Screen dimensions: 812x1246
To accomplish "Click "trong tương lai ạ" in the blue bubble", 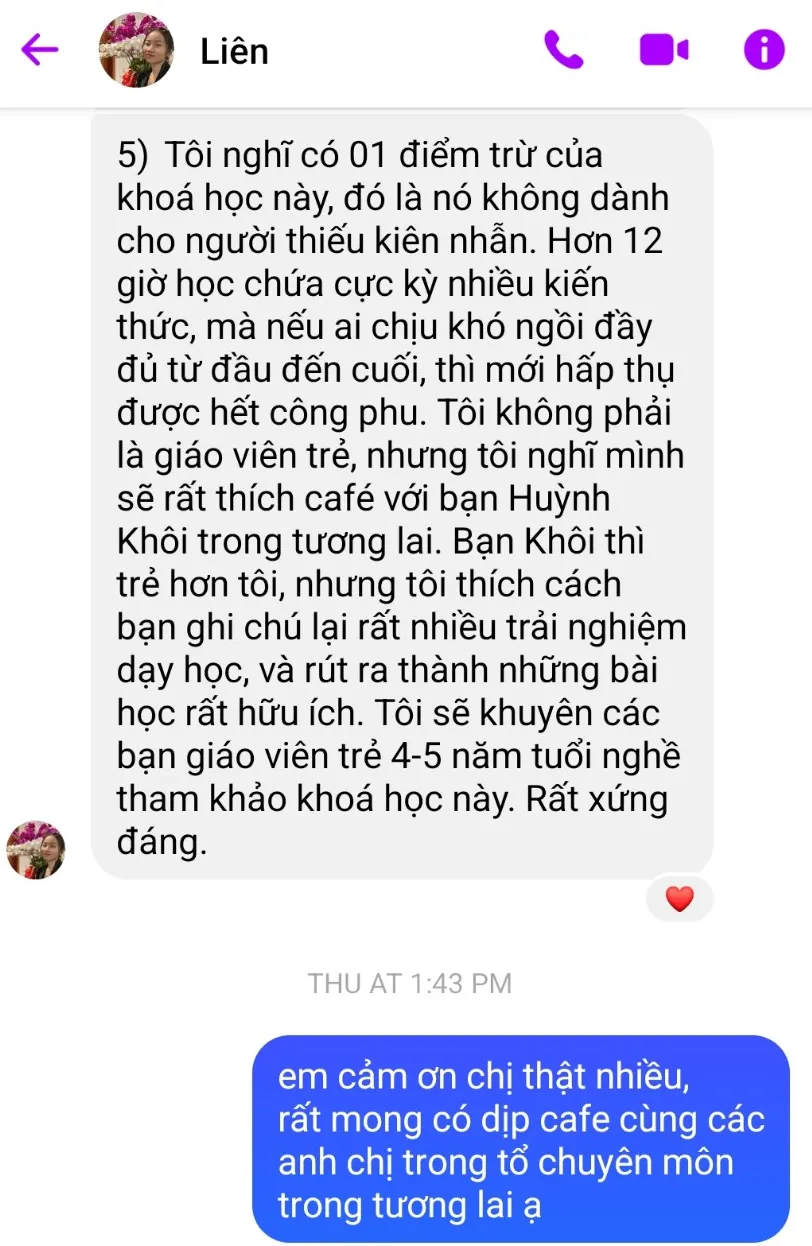I will click(410, 1205).
